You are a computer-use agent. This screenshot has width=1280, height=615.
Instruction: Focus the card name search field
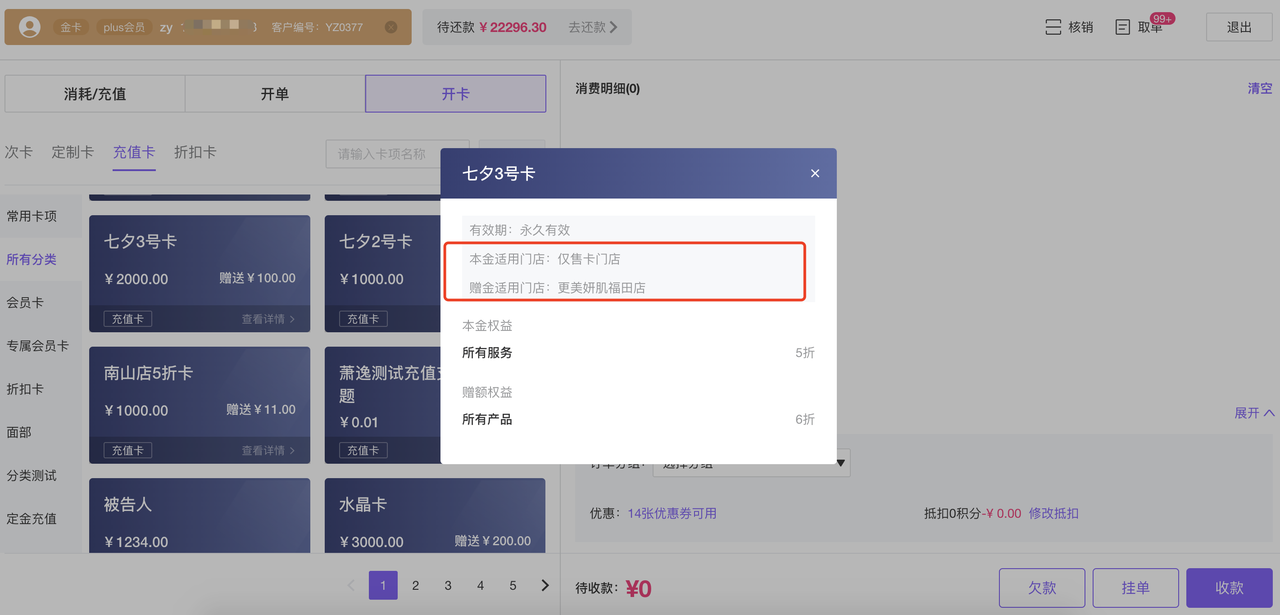pyautogui.click(x=397, y=154)
